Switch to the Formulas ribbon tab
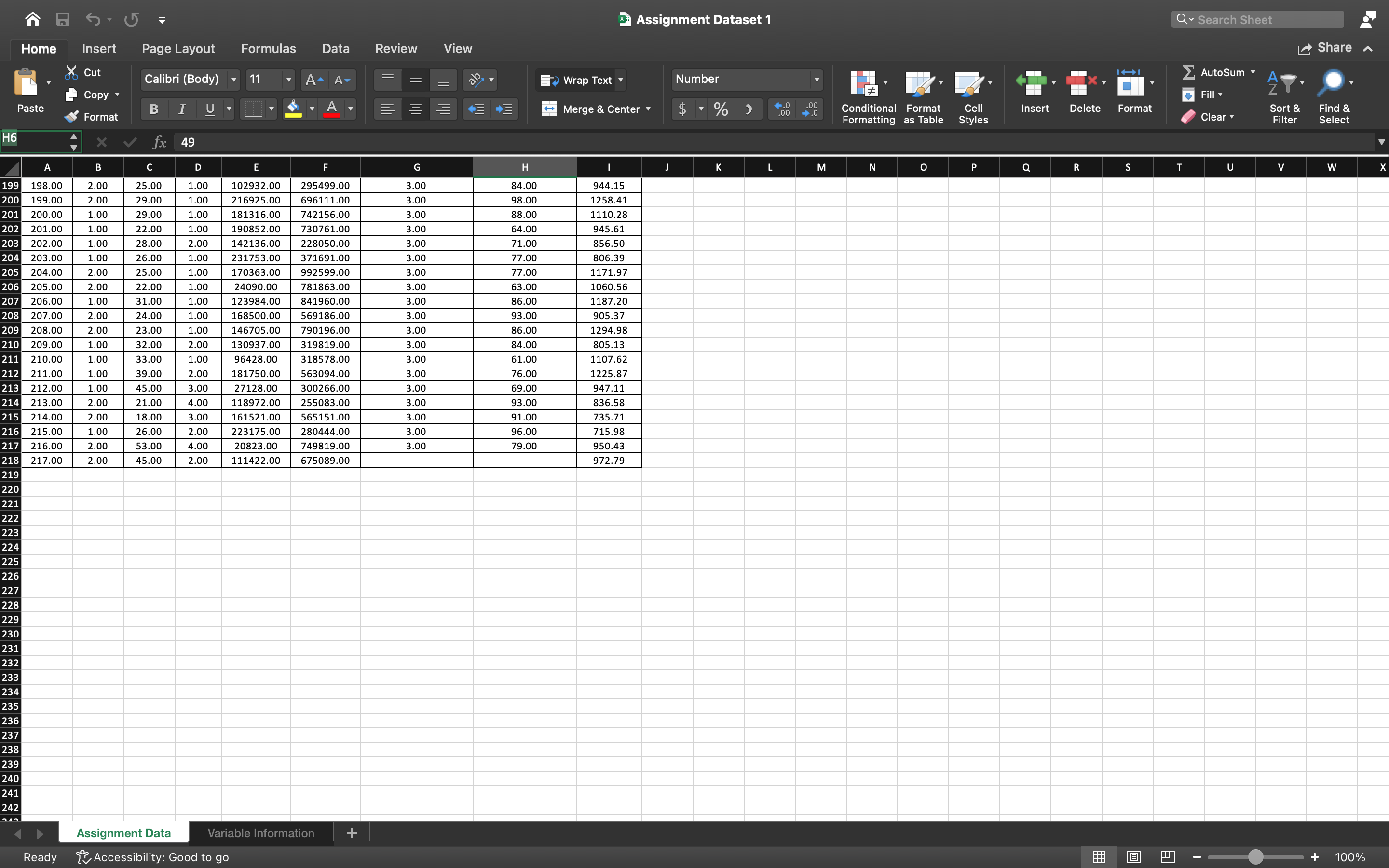Screen dimensions: 1389x868 268,48
